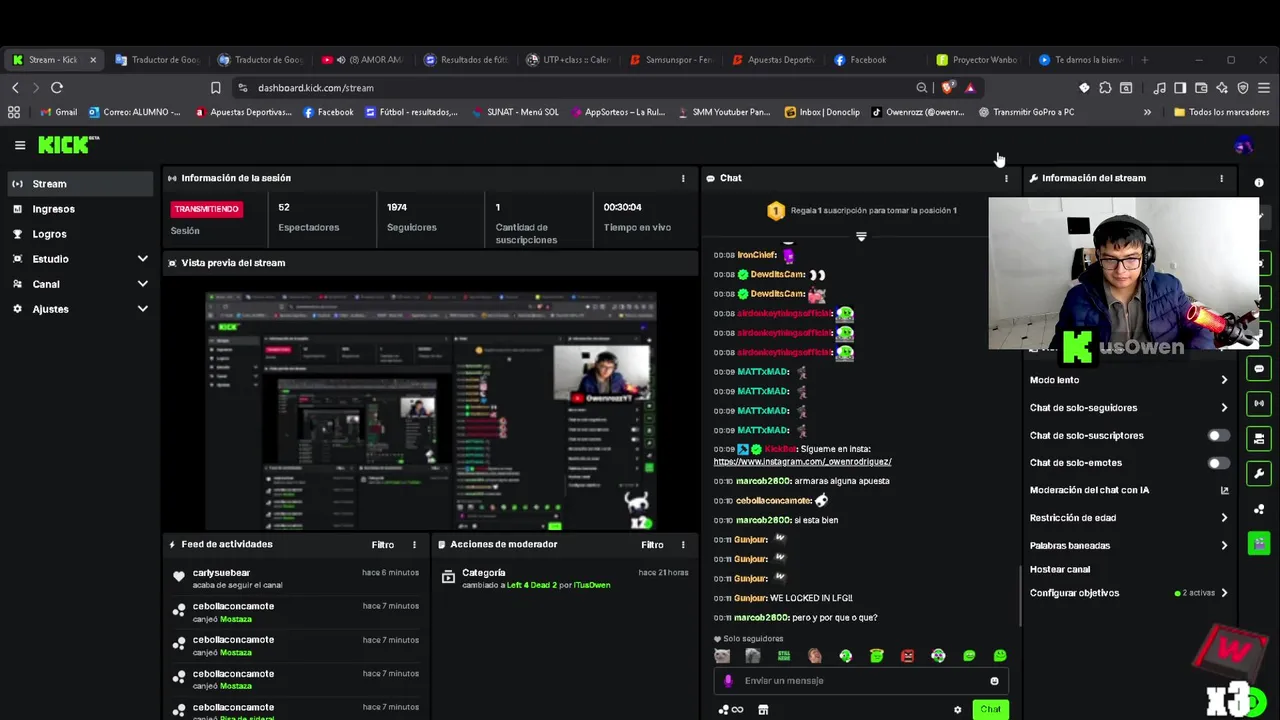Open the hamburger menu beside the Kick logo
The width and height of the screenshot is (1280, 720).
(20, 145)
